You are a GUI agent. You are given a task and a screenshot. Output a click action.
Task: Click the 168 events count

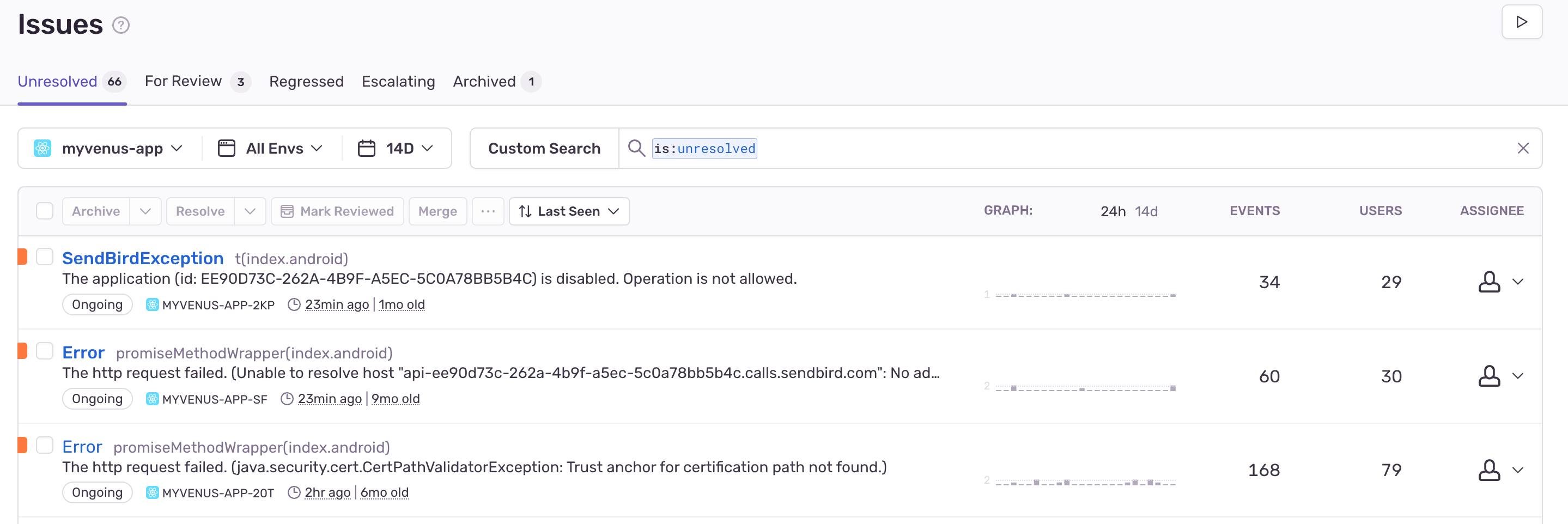tap(1263, 470)
